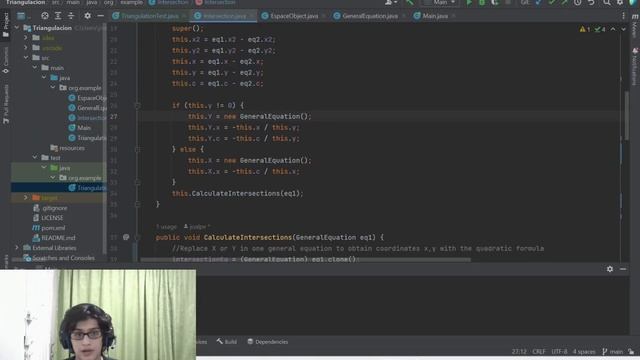This screenshot has width=640, height=360.
Task: Open README.md file in tree
Action: click(x=54, y=238)
